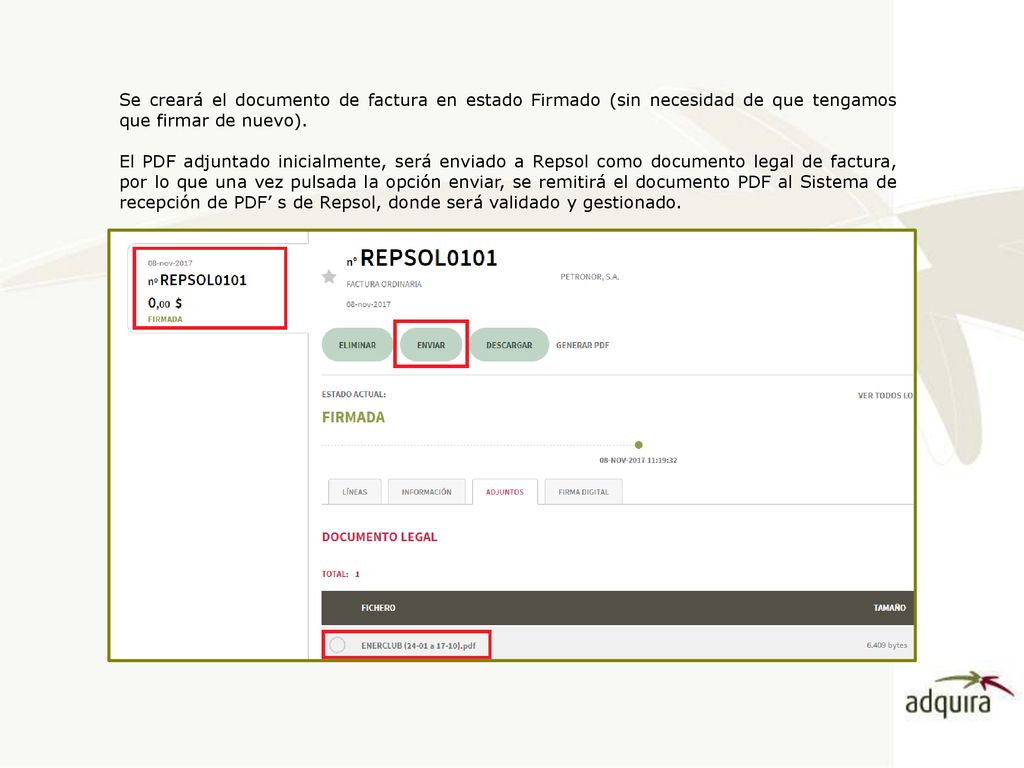Click the adquira logo
1024x768 pixels.
(x=959, y=694)
